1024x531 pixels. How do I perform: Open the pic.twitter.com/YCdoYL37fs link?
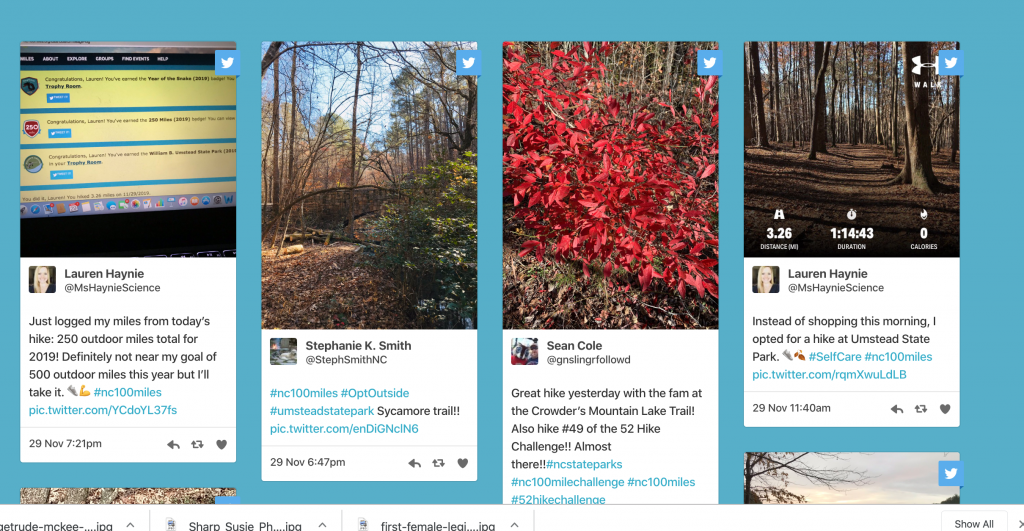tap(103, 410)
